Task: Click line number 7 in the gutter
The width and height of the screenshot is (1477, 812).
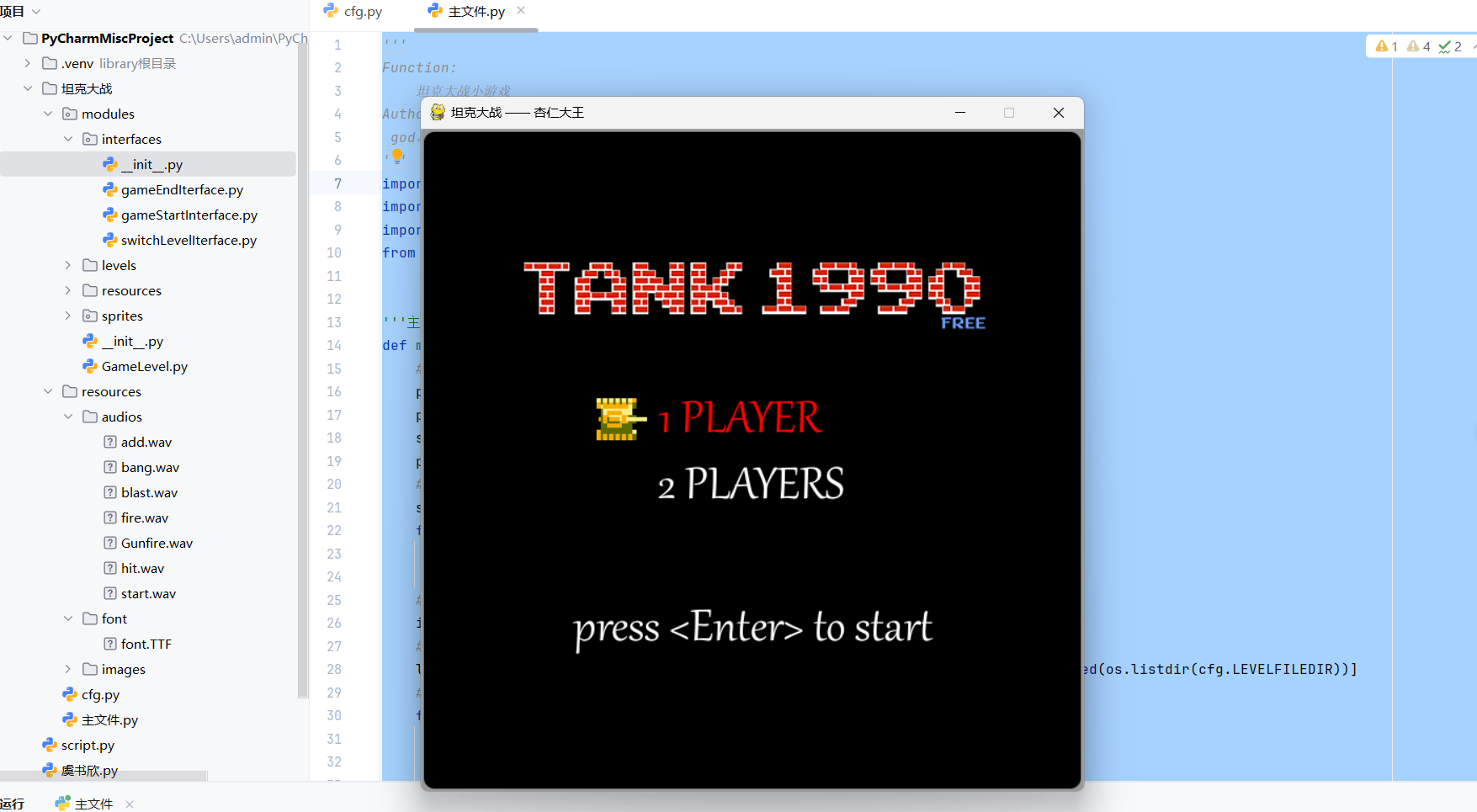Action: pos(337,183)
